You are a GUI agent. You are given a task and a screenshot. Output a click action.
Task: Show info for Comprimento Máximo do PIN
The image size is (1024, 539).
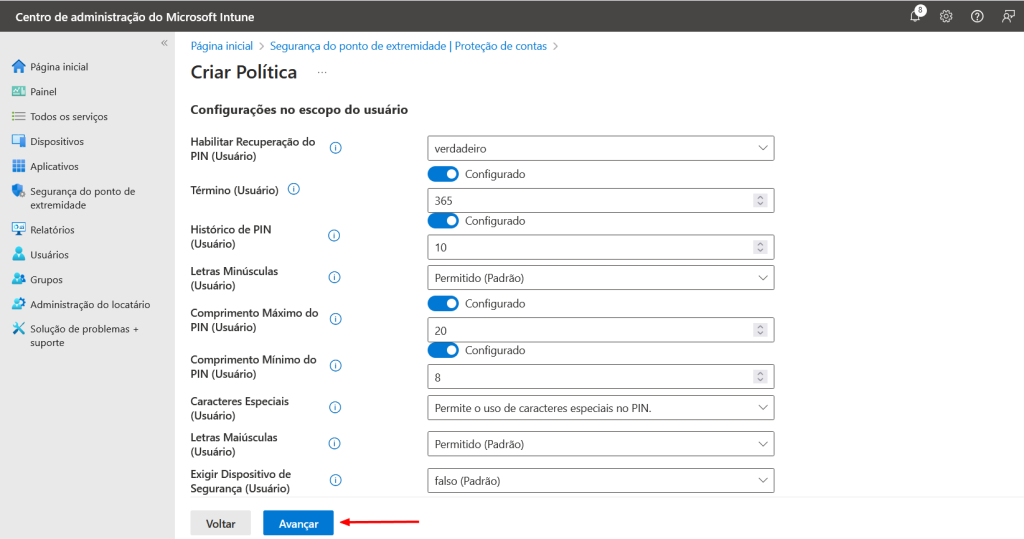(x=336, y=319)
